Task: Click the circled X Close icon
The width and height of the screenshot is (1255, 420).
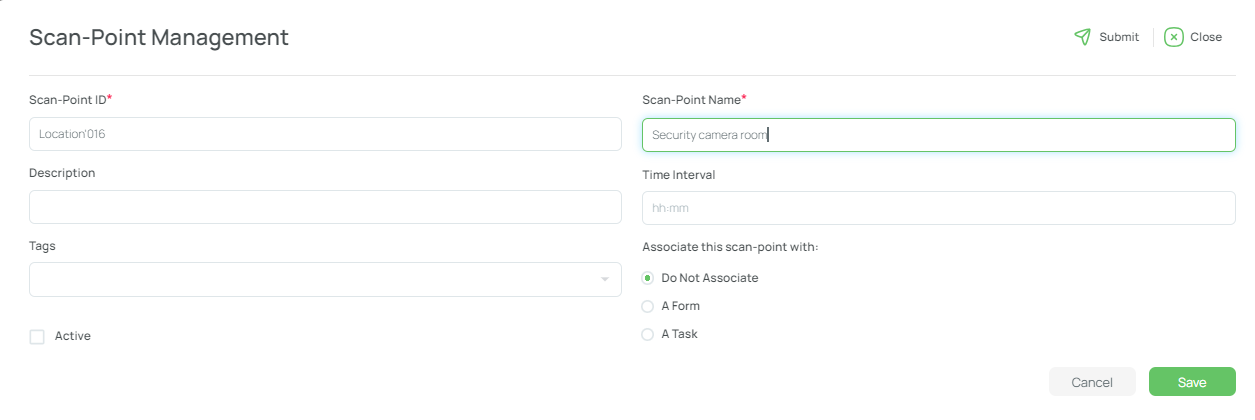Action: (1174, 37)
